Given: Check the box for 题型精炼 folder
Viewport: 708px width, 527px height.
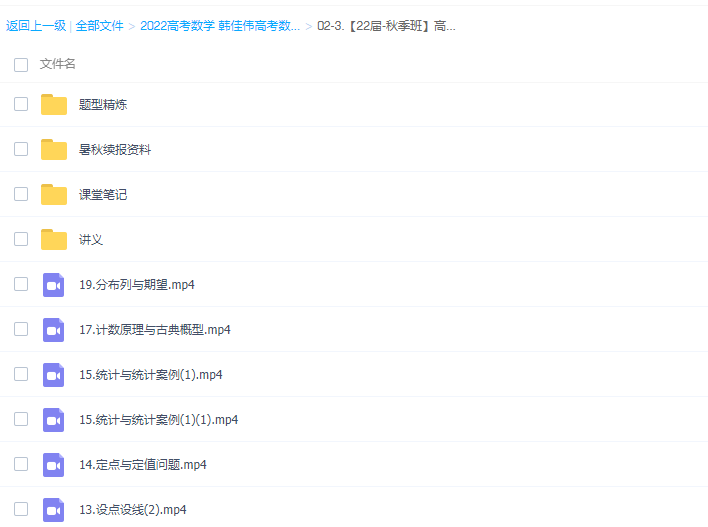Looking at the screenshot, I should pos(21,104).
